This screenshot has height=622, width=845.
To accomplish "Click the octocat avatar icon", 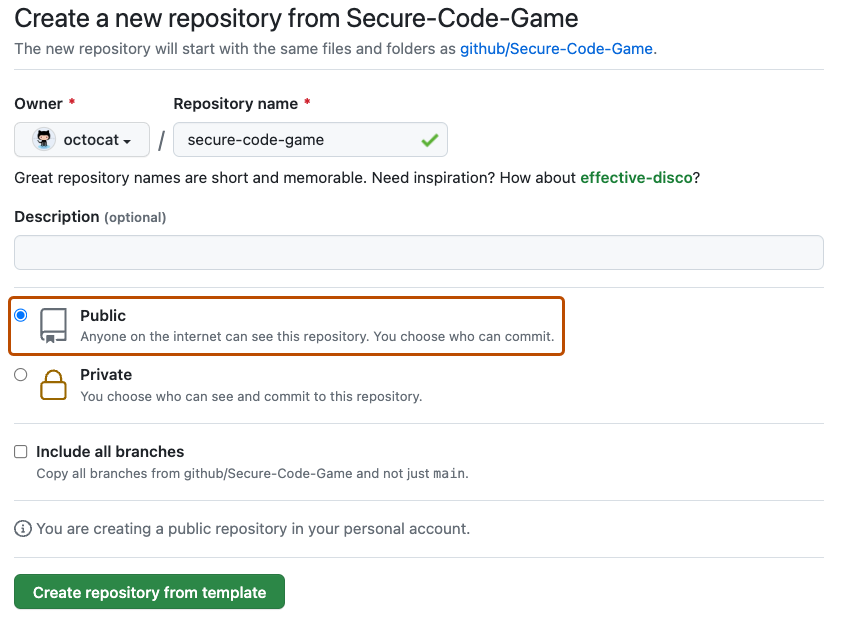I will coord(45,140).
